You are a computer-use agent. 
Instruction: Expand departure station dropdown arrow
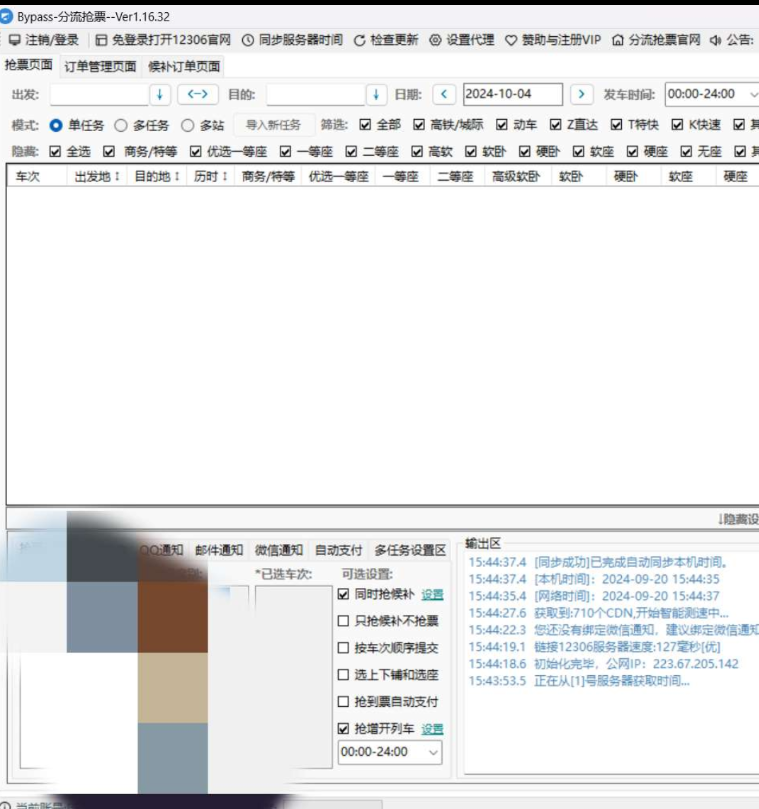coord(160,94)
